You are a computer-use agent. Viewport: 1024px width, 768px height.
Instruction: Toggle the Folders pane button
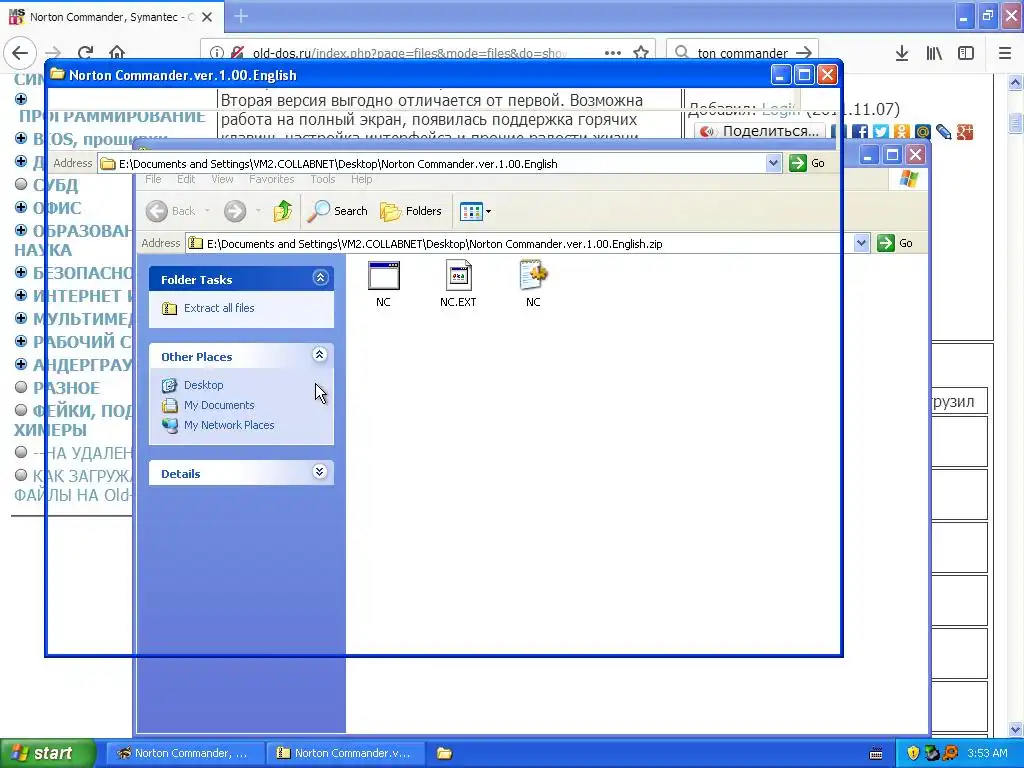[x=411, y=211]
